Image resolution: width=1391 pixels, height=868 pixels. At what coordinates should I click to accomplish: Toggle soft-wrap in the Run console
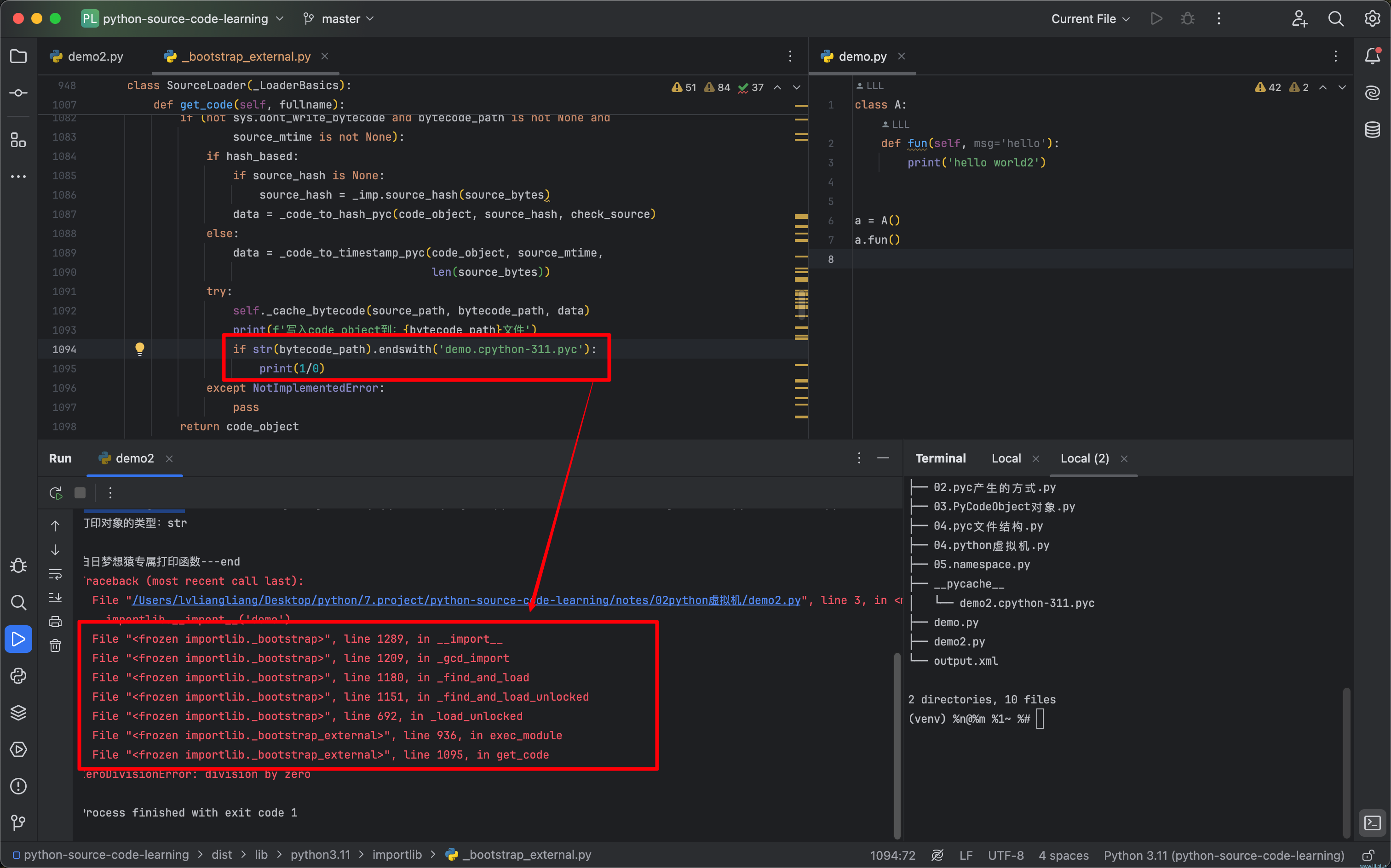tap(55, 574)
